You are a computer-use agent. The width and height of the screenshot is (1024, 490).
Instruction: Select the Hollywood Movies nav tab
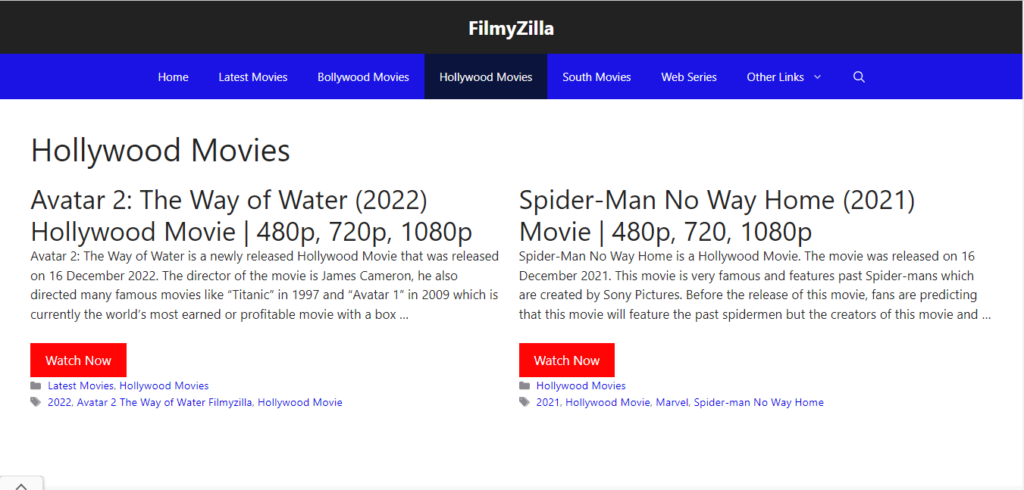[x=486, y=77]
